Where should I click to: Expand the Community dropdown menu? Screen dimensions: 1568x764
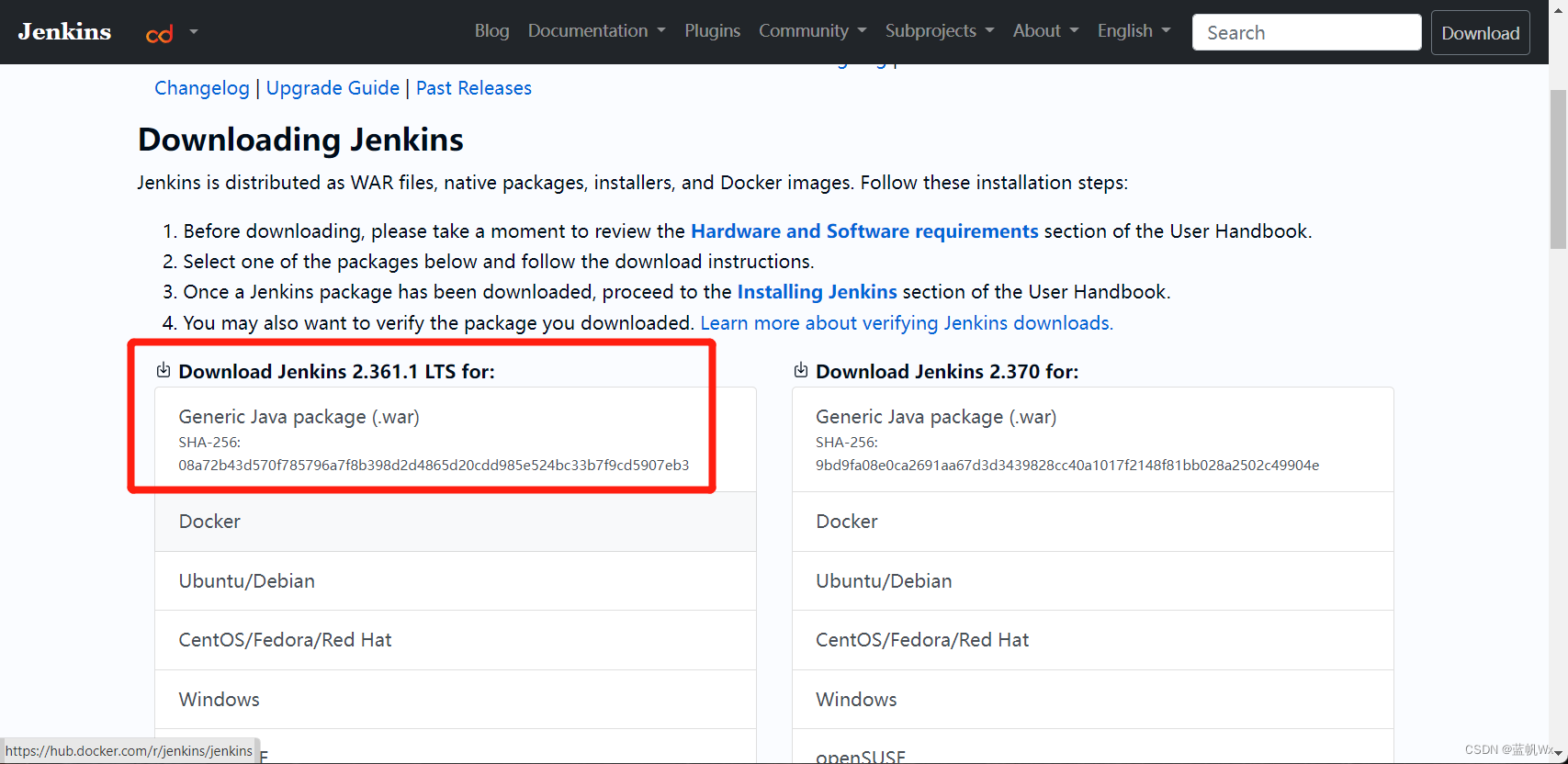812,30
